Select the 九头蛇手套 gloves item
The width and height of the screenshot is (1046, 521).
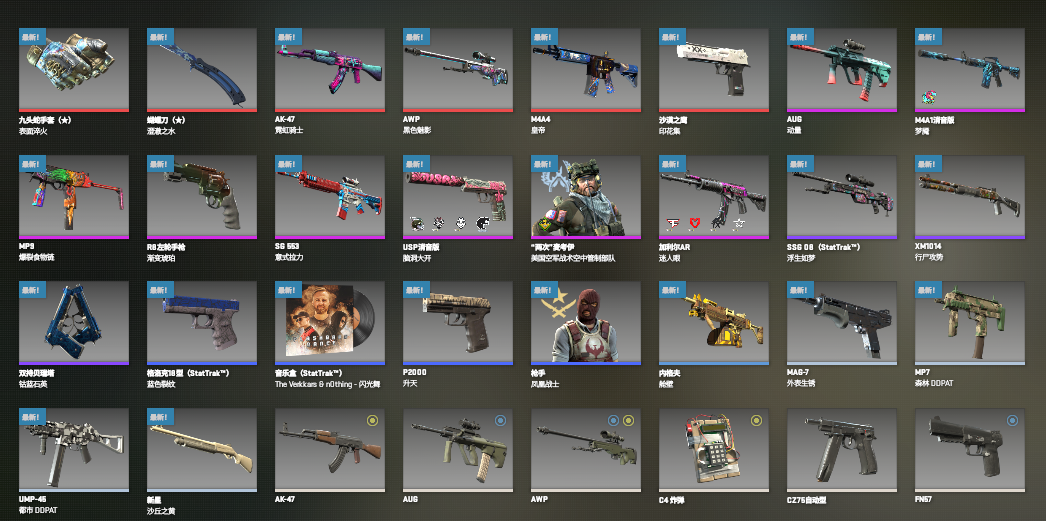pos(74,69)
